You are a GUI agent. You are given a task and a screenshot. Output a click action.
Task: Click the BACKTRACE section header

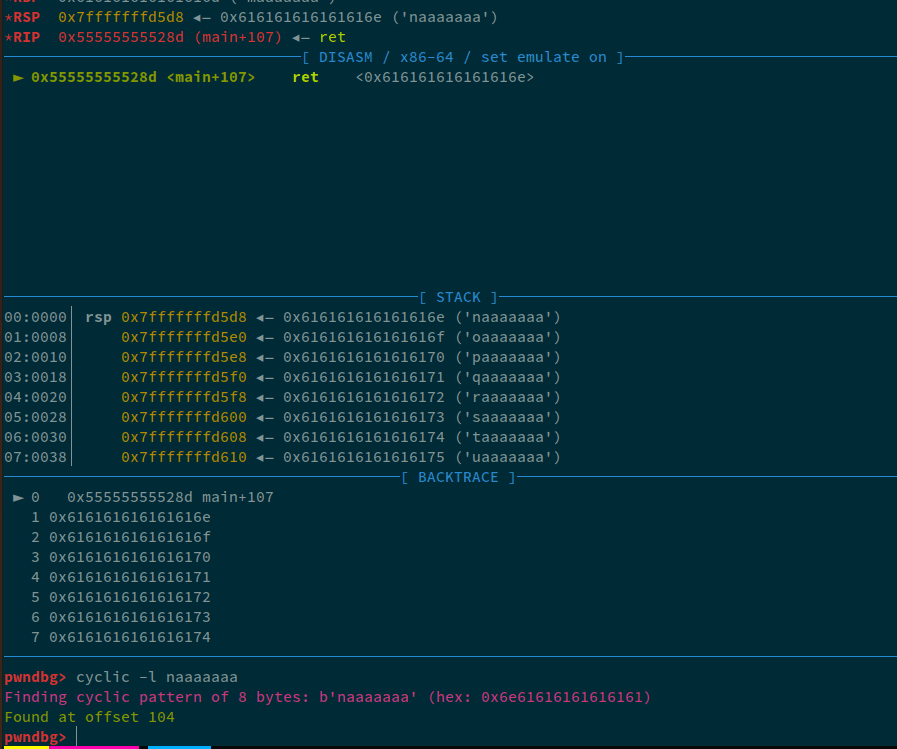458,477
